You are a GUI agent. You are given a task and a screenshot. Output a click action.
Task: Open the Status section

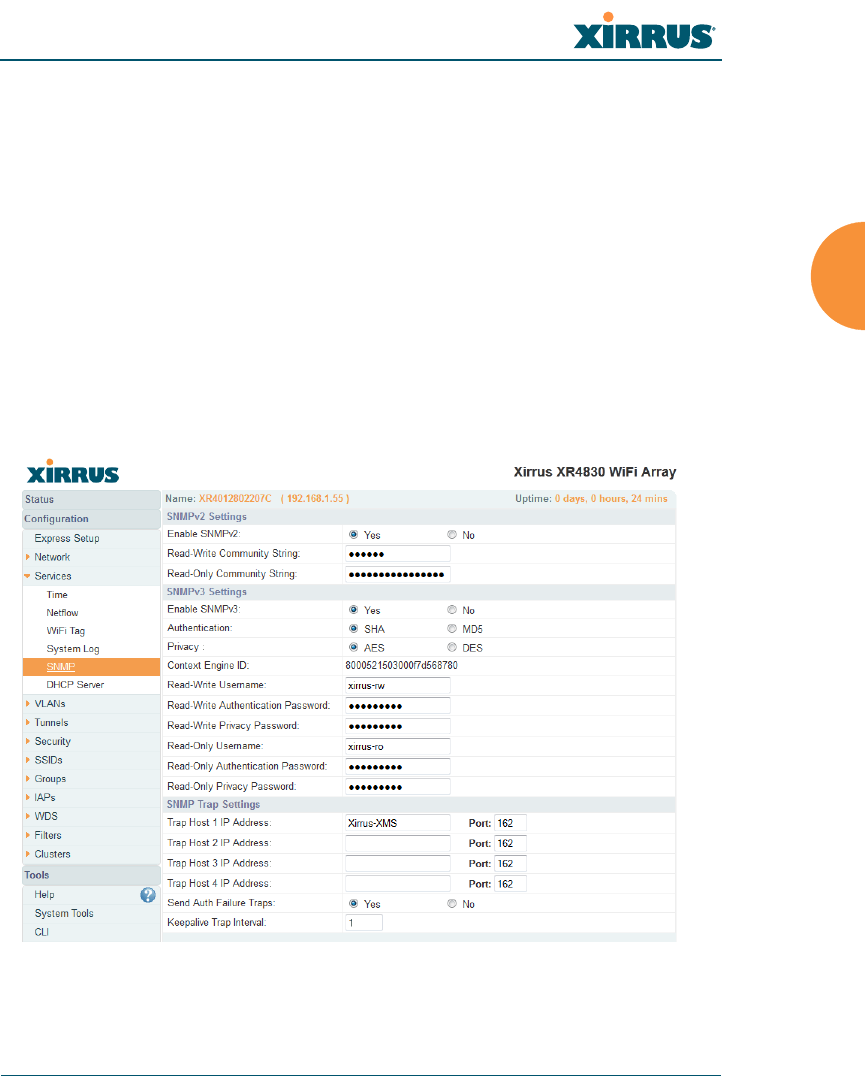coord(91,500)
